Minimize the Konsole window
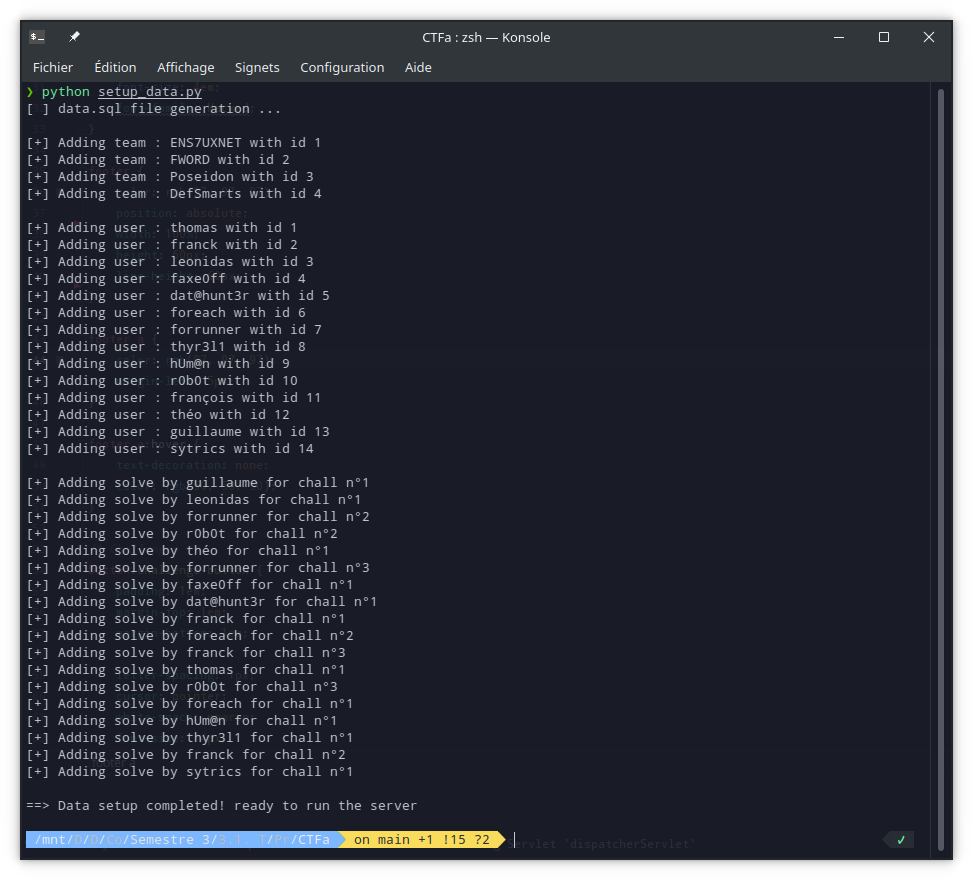 (x=839, y=37)
